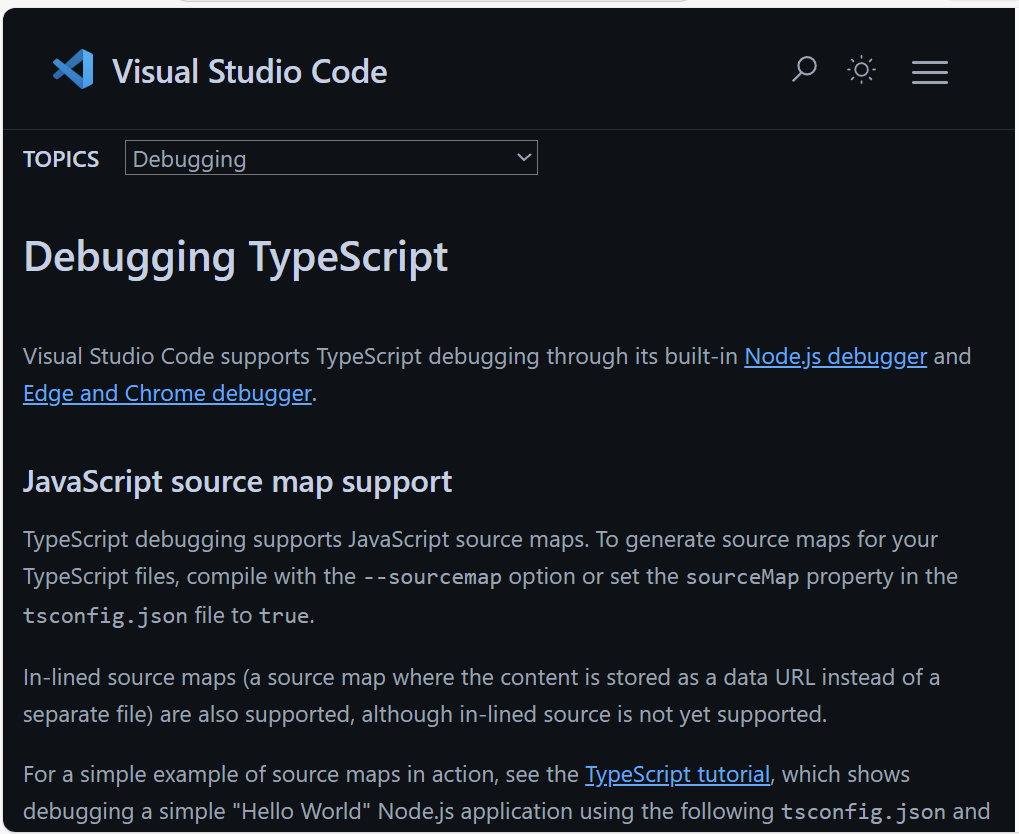Viewport: 1019px width, 834px height.
Task: Select the JavaScript source map support heading
Action: click(237, 482)
